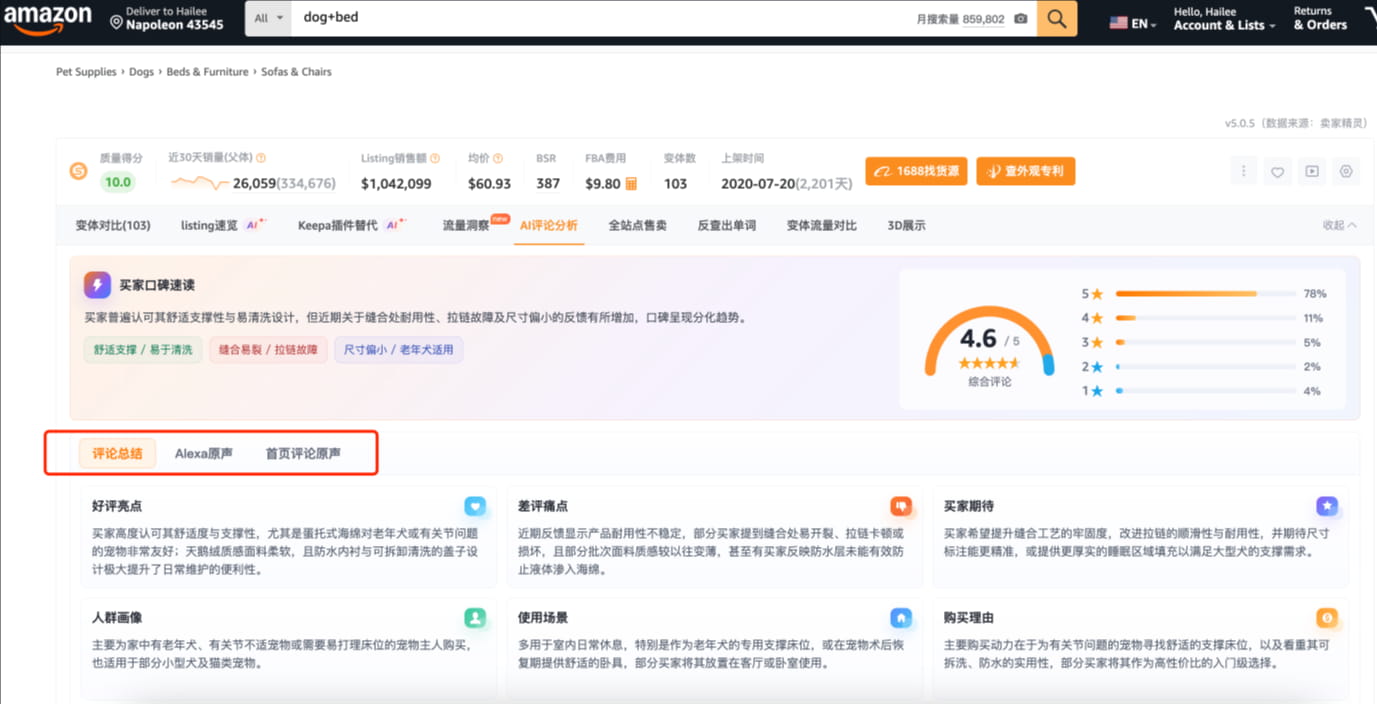Click the orange seller sprite logo icon
The height and width of the screenshot is (704, 1377).
[78, 171]
